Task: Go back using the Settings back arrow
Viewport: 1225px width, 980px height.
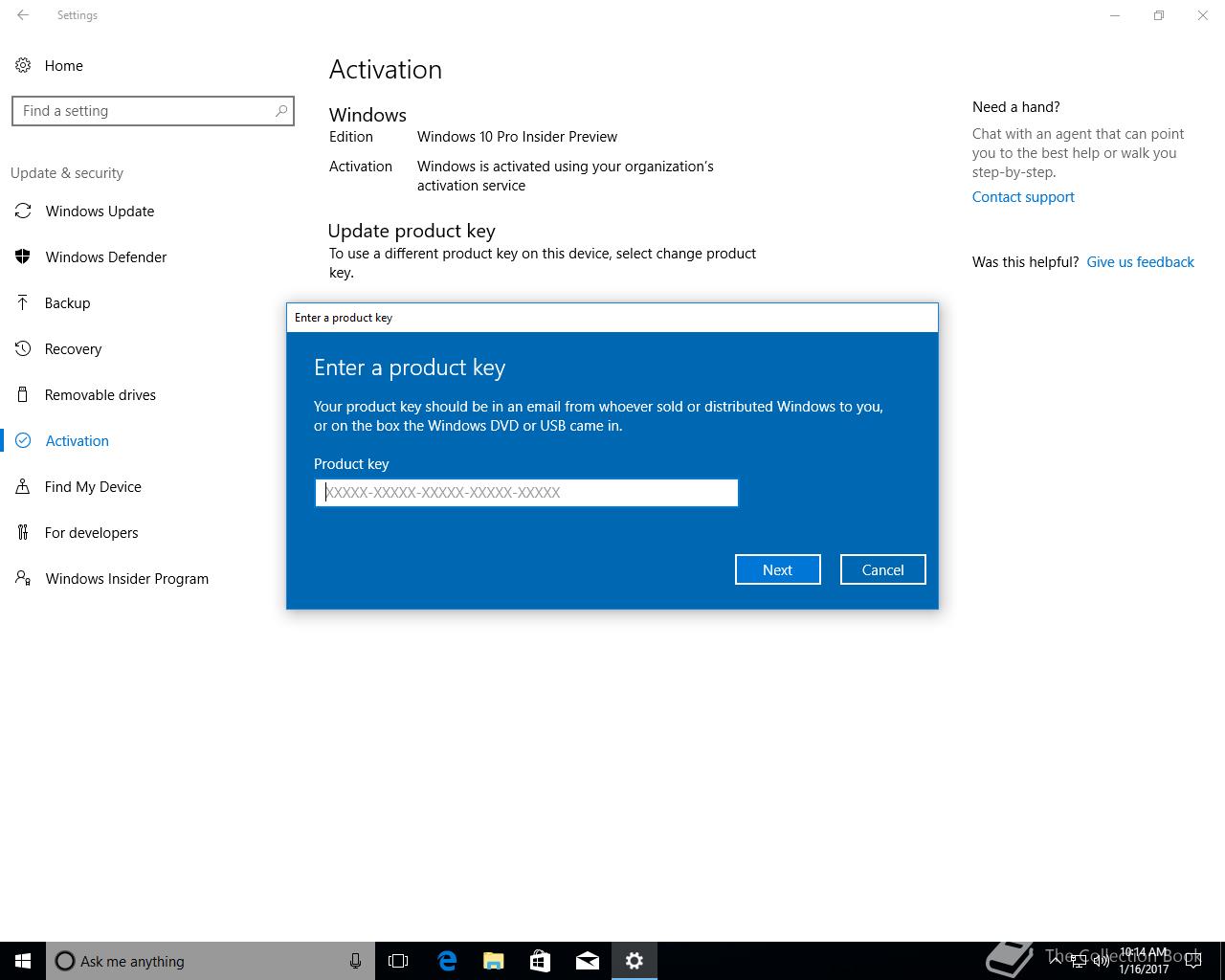Action: [x=23, y=15]
